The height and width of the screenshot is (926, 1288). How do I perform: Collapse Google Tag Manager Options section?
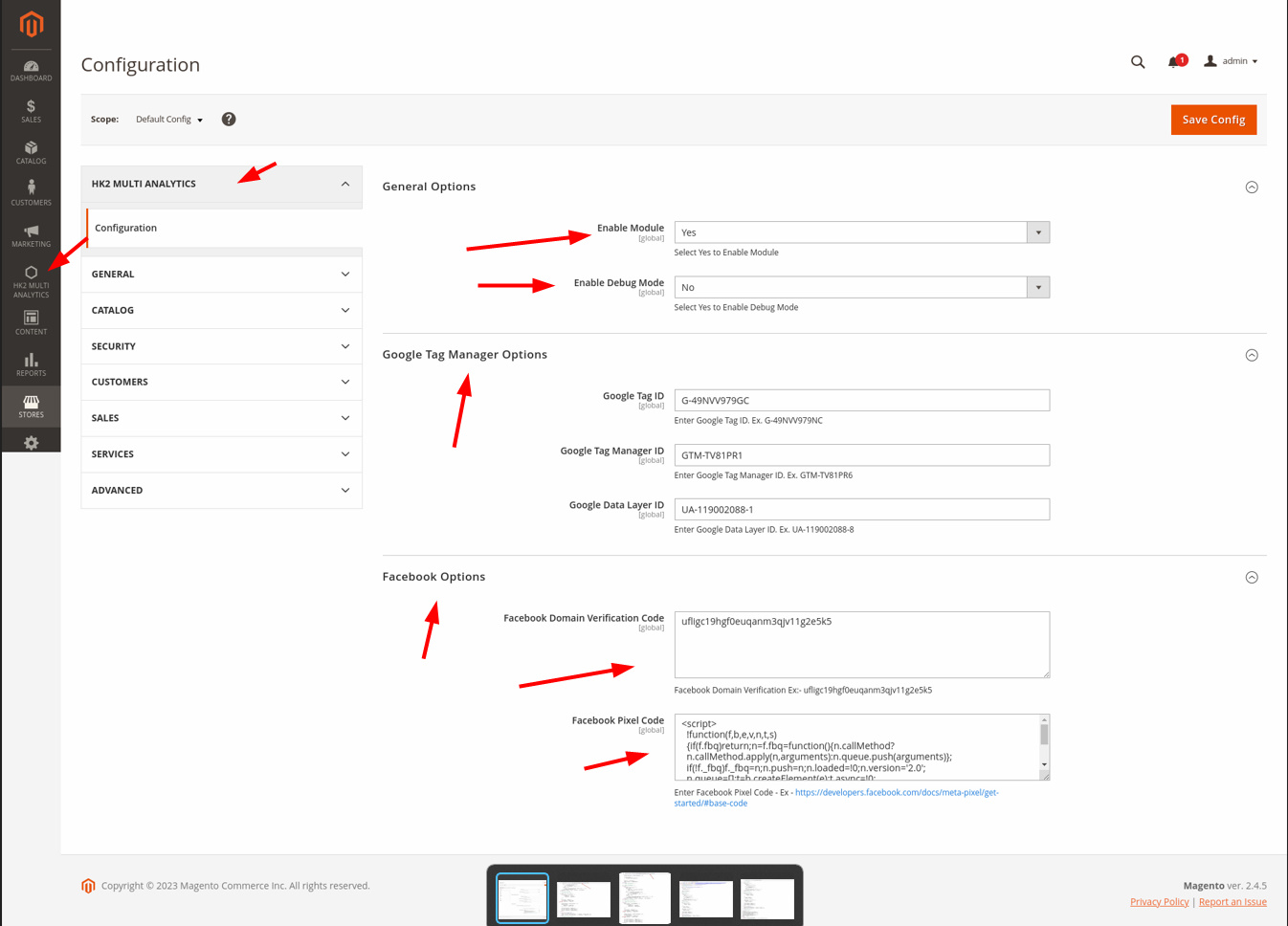click(x=1252, y=356)
